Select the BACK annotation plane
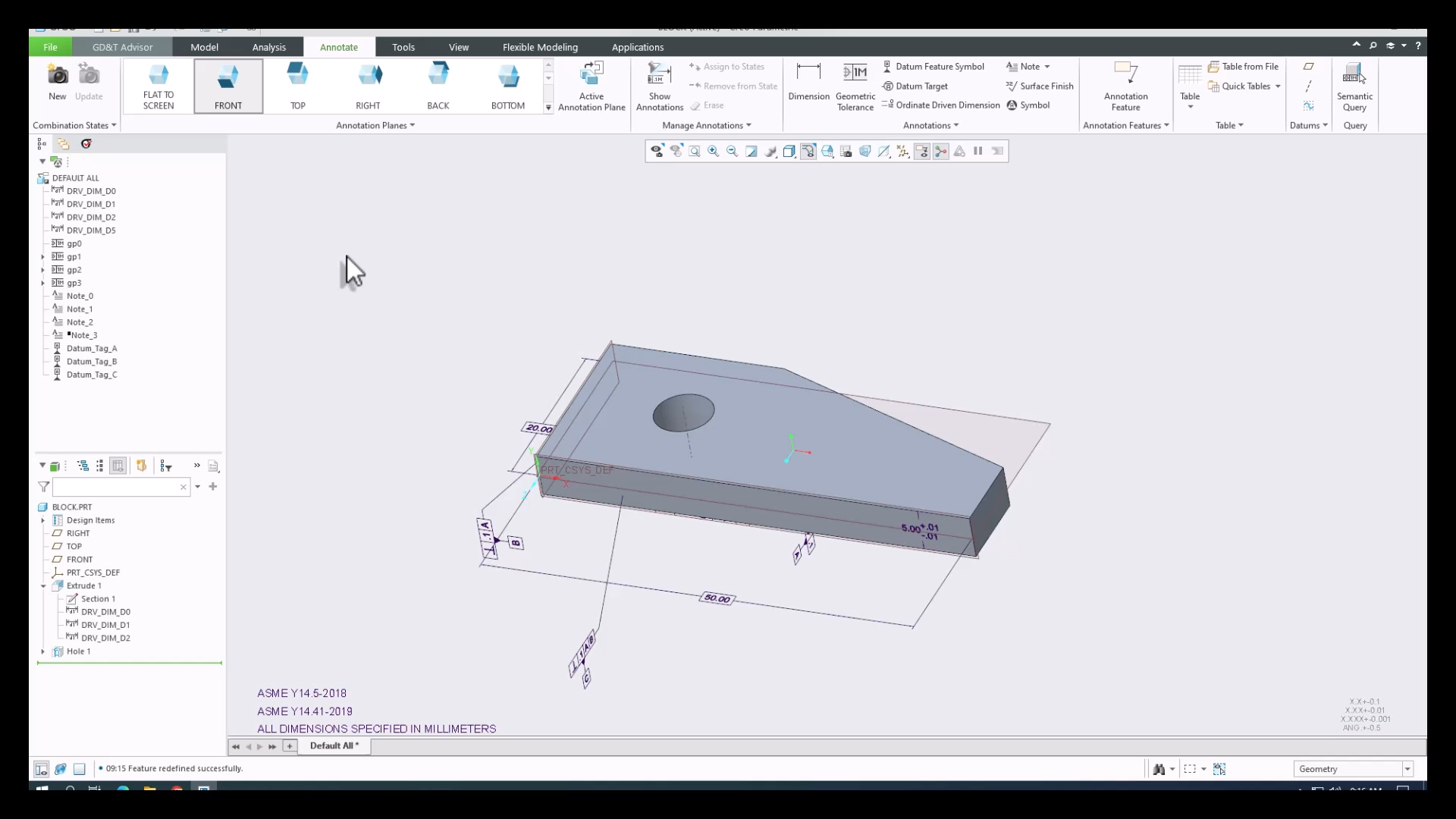1456x819 pixels. (438, 86)
